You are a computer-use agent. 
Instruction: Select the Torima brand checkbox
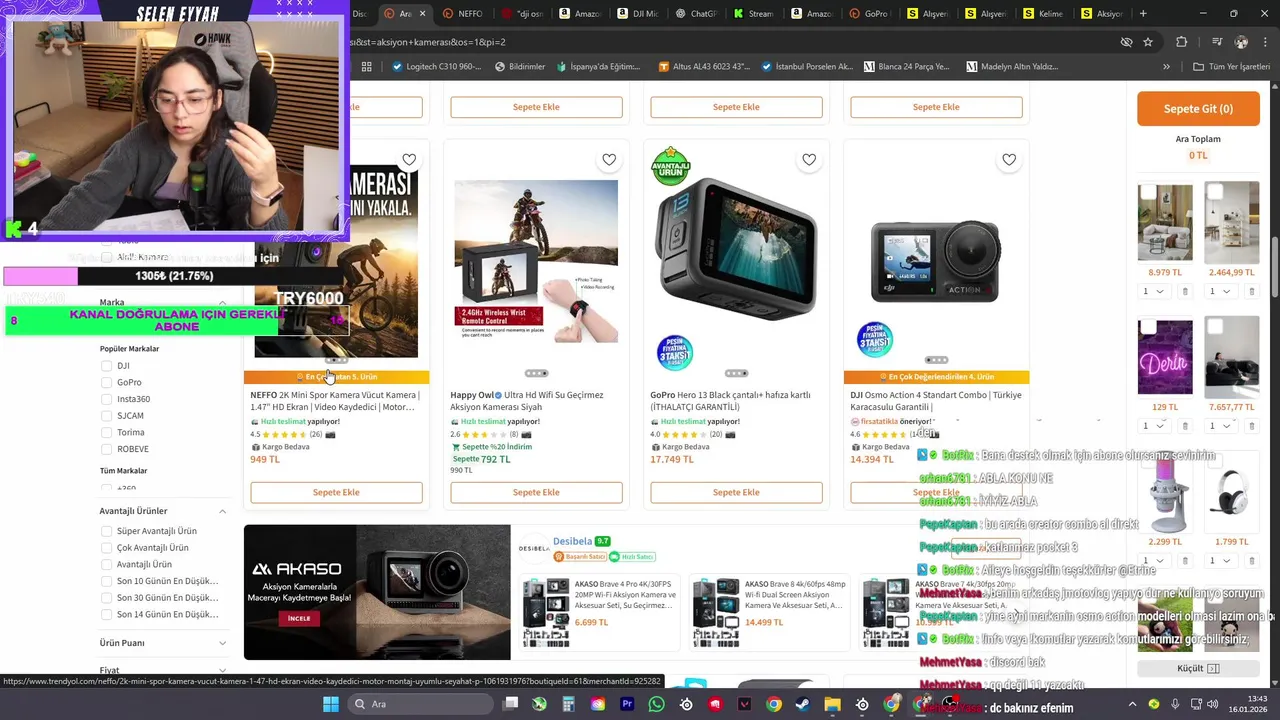(106, 432)
